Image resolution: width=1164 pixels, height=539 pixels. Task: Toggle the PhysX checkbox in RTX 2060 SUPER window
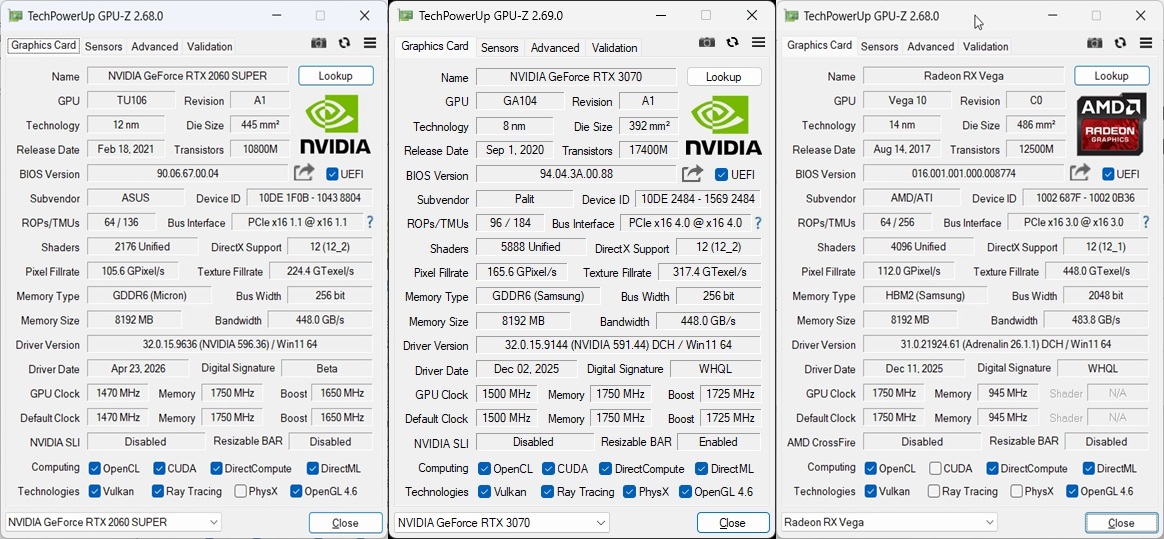241,491
